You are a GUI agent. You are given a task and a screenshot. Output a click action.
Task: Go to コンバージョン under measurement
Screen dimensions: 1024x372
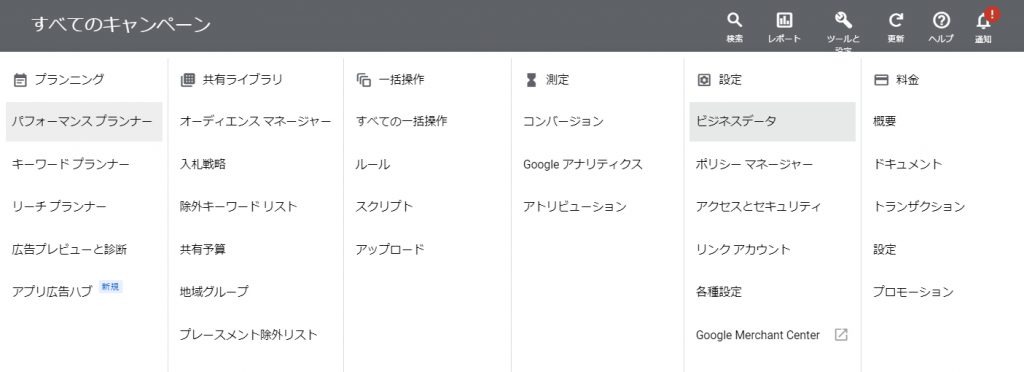coord(563,121)
